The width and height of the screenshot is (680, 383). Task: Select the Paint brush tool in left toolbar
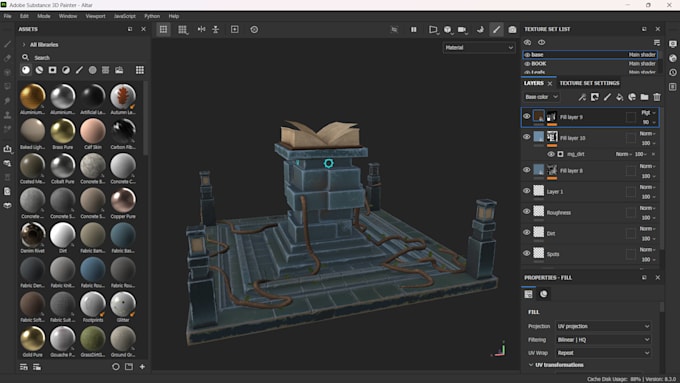pos(7,44)
